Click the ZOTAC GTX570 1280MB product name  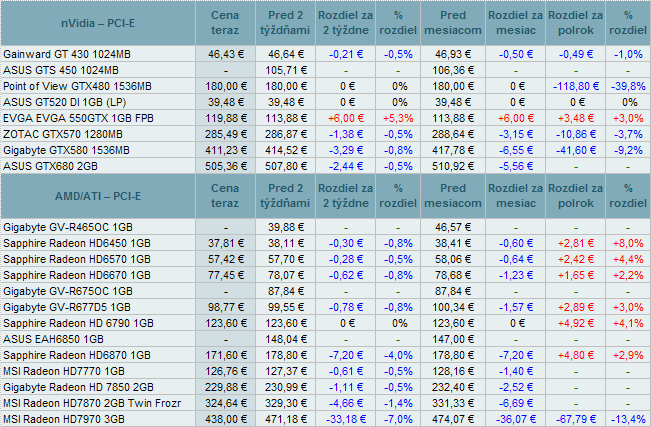point(63,134)
